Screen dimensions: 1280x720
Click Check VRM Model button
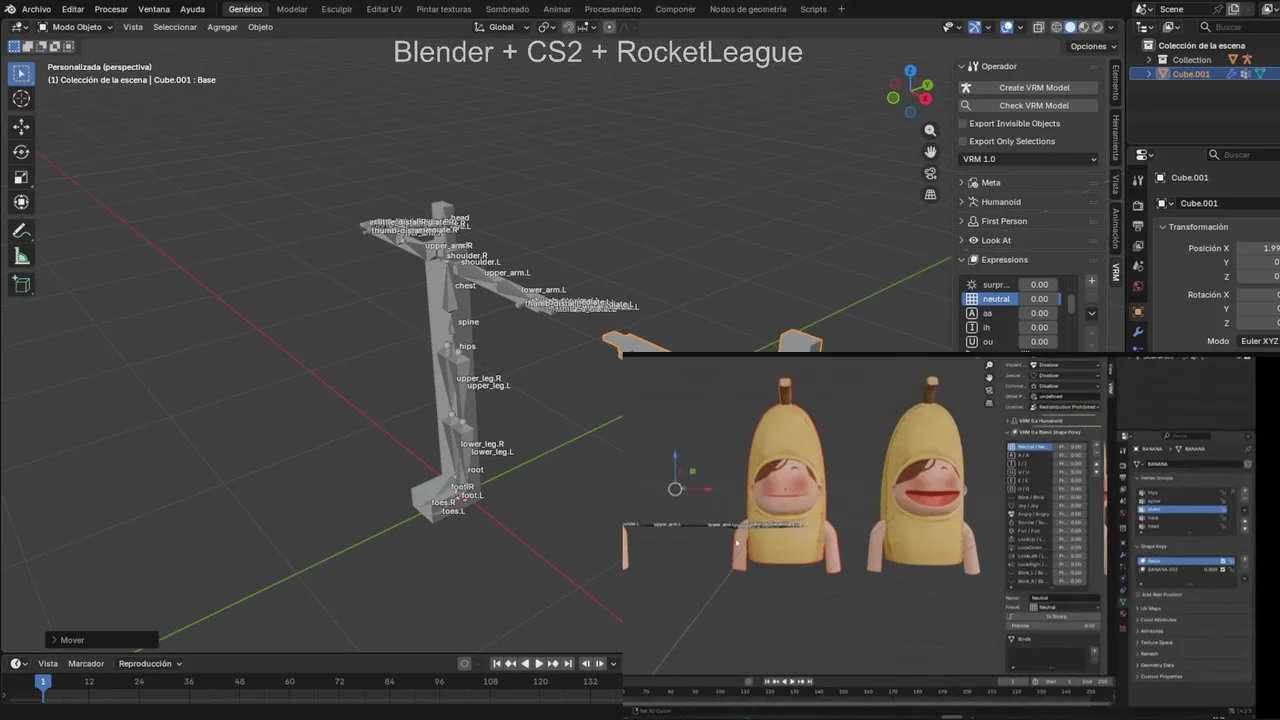click(x=1028, y=105)
